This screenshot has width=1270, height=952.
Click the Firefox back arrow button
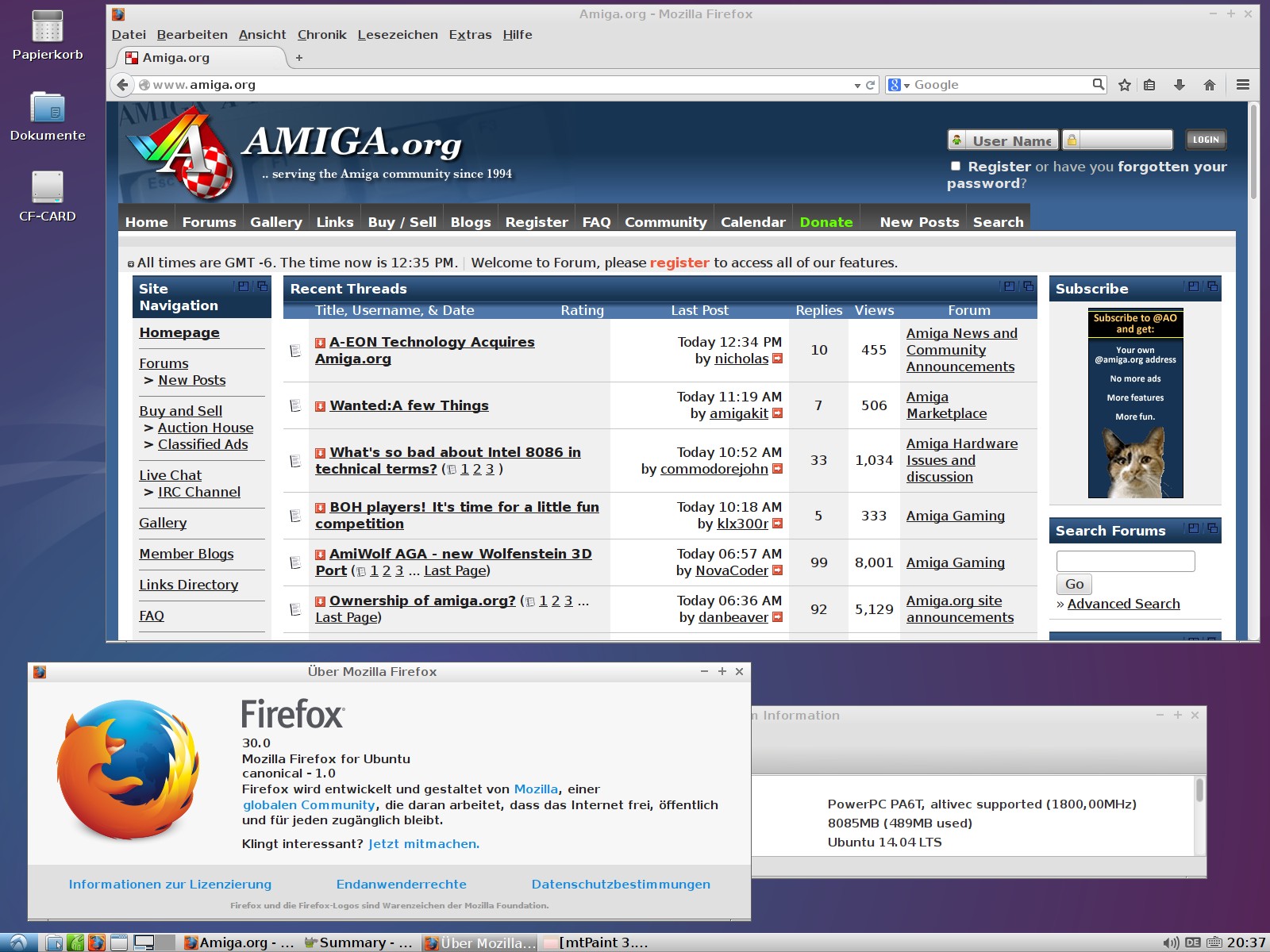pyautogui.click(x=122, y=85)
